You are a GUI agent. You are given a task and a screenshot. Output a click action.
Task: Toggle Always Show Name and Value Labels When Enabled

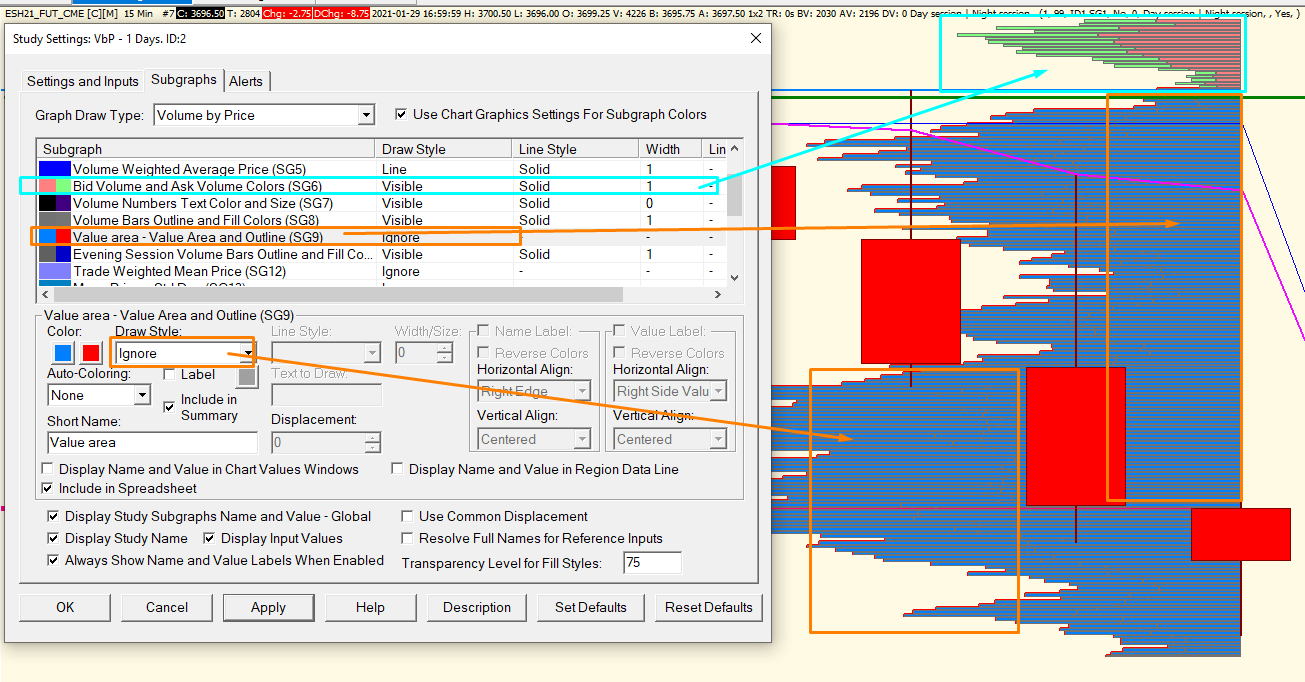54,561
